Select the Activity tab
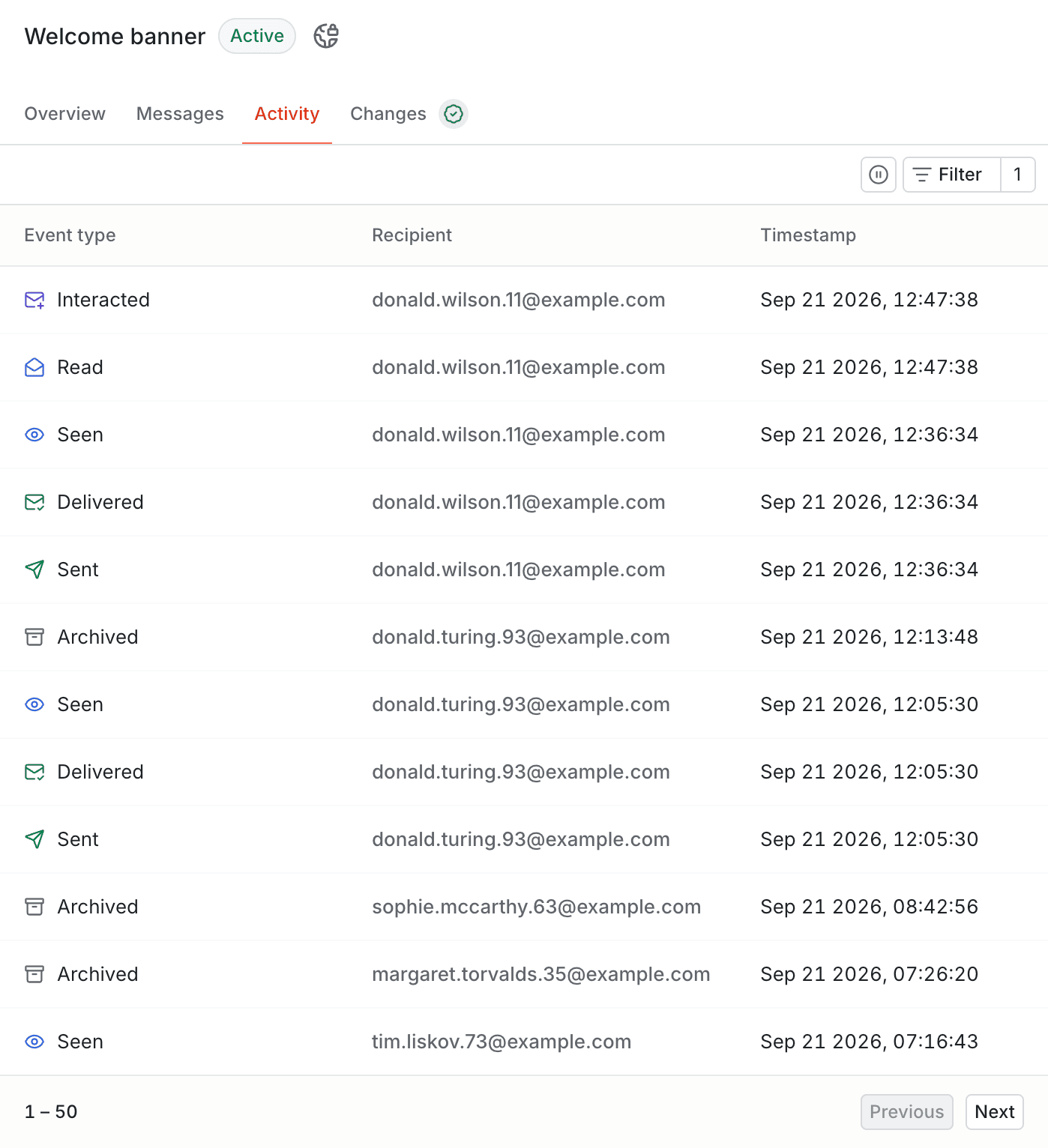Viewport: 1048px width, 1148px height. pyautogui.click(x=287, y=114)
